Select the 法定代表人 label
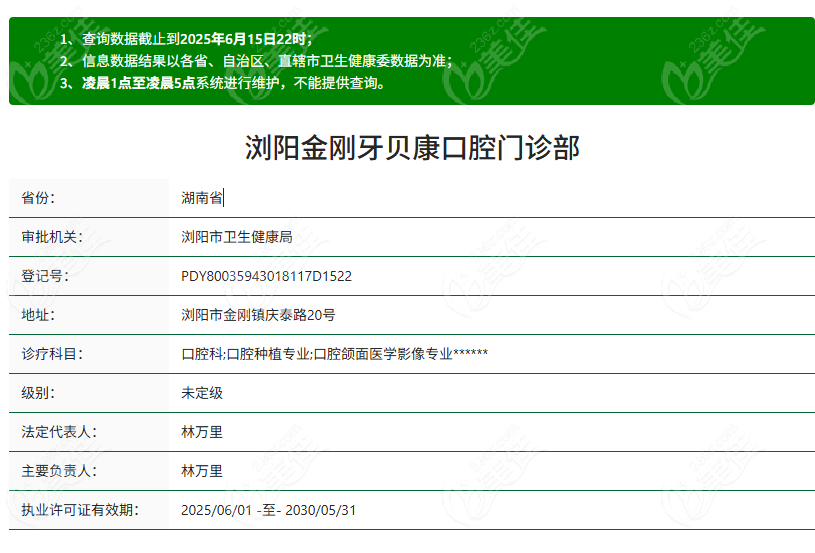The image size is (815, 553). (x=59, y=432)
